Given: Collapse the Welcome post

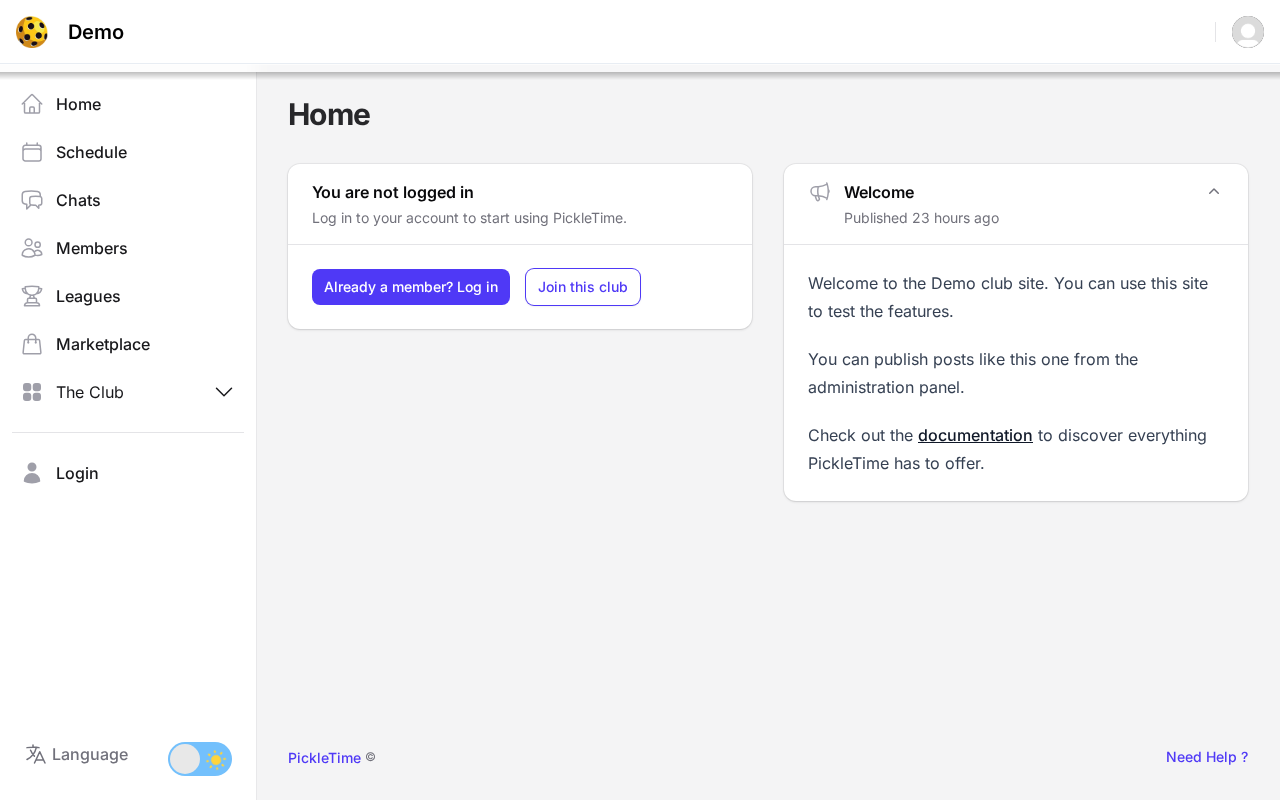Looking at the screenshot, I should click(x=1214, y=192).
